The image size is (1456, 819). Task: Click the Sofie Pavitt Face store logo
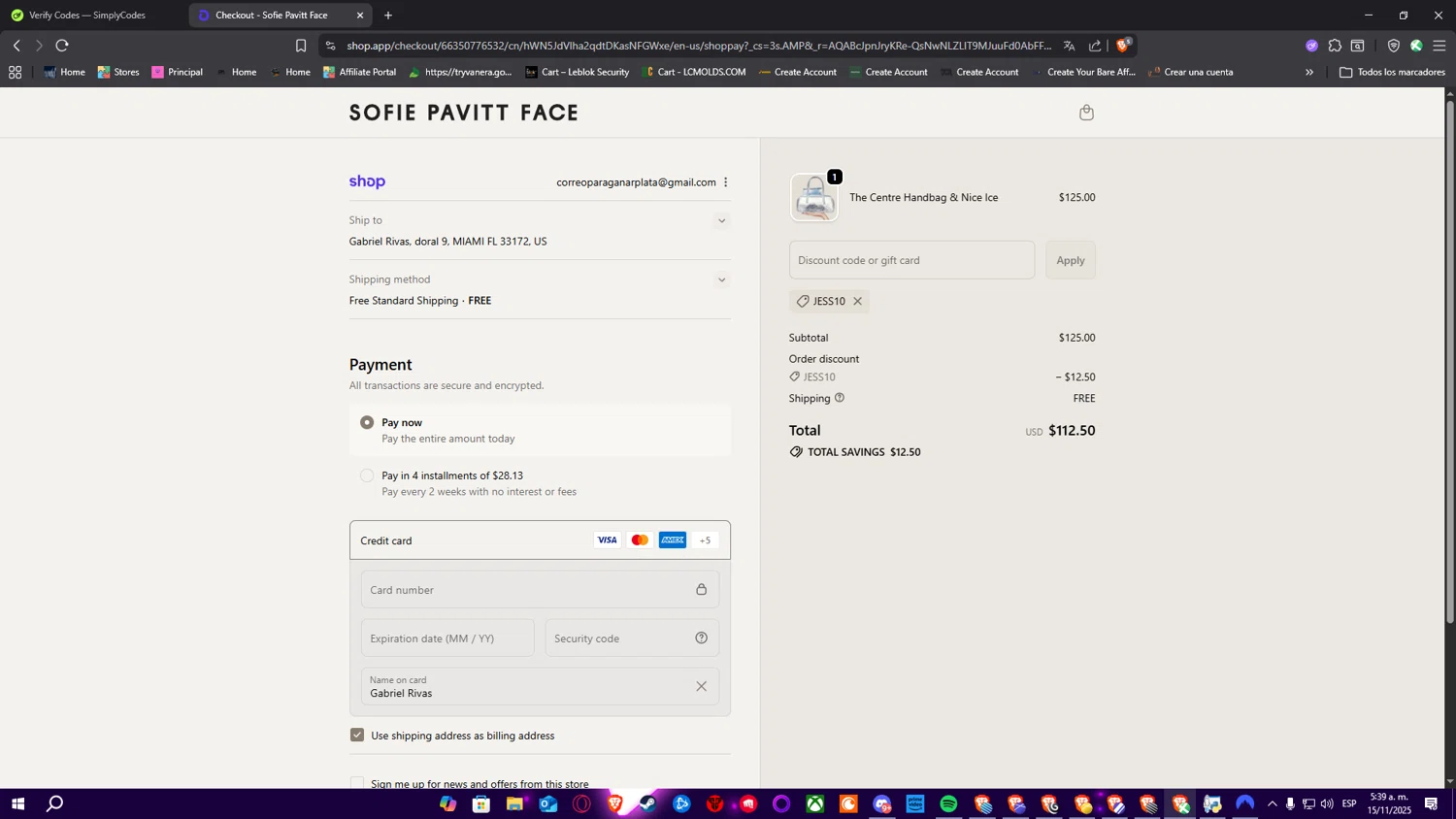[x=464, y=113]
